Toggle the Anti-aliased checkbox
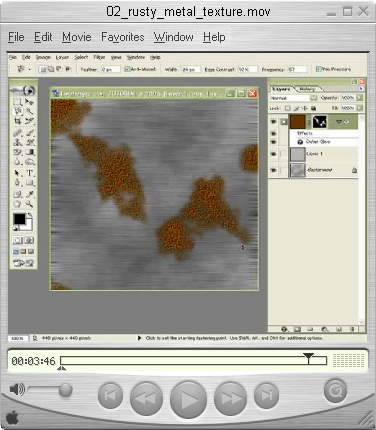Image resolution: width=376 pixels, height=430 pixels. 127,69
